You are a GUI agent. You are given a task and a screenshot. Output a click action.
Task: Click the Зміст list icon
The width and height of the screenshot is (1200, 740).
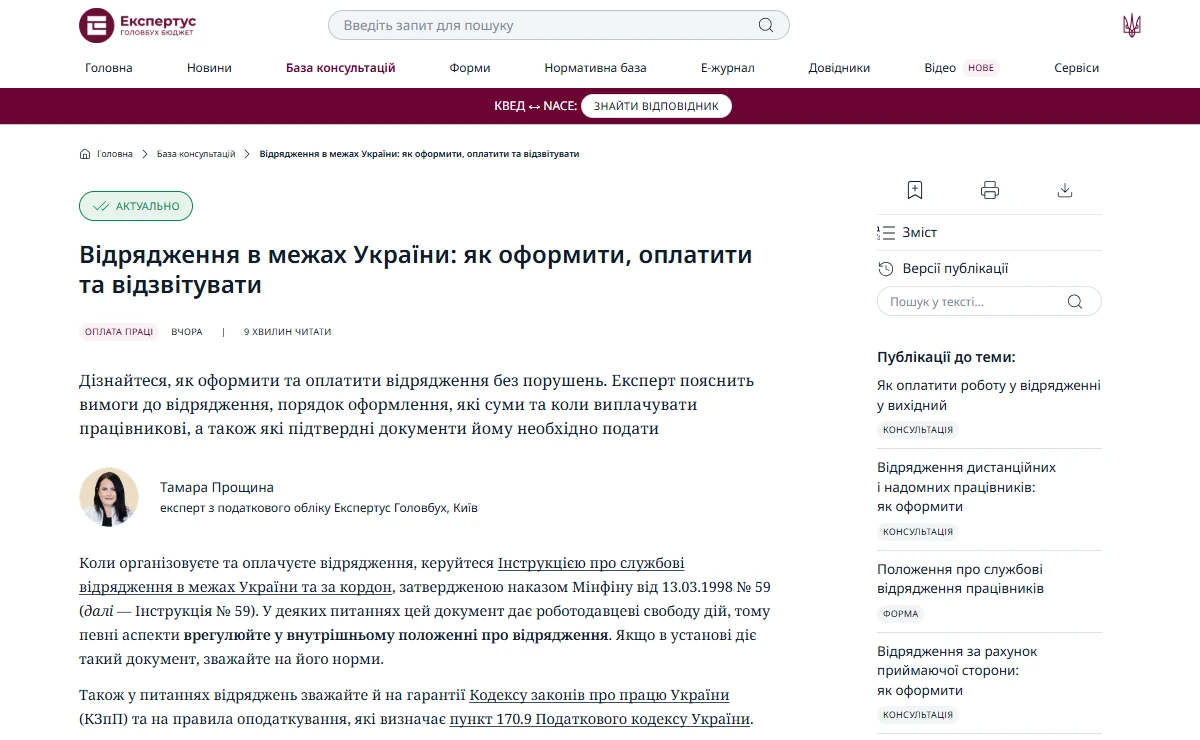point(885,232)
